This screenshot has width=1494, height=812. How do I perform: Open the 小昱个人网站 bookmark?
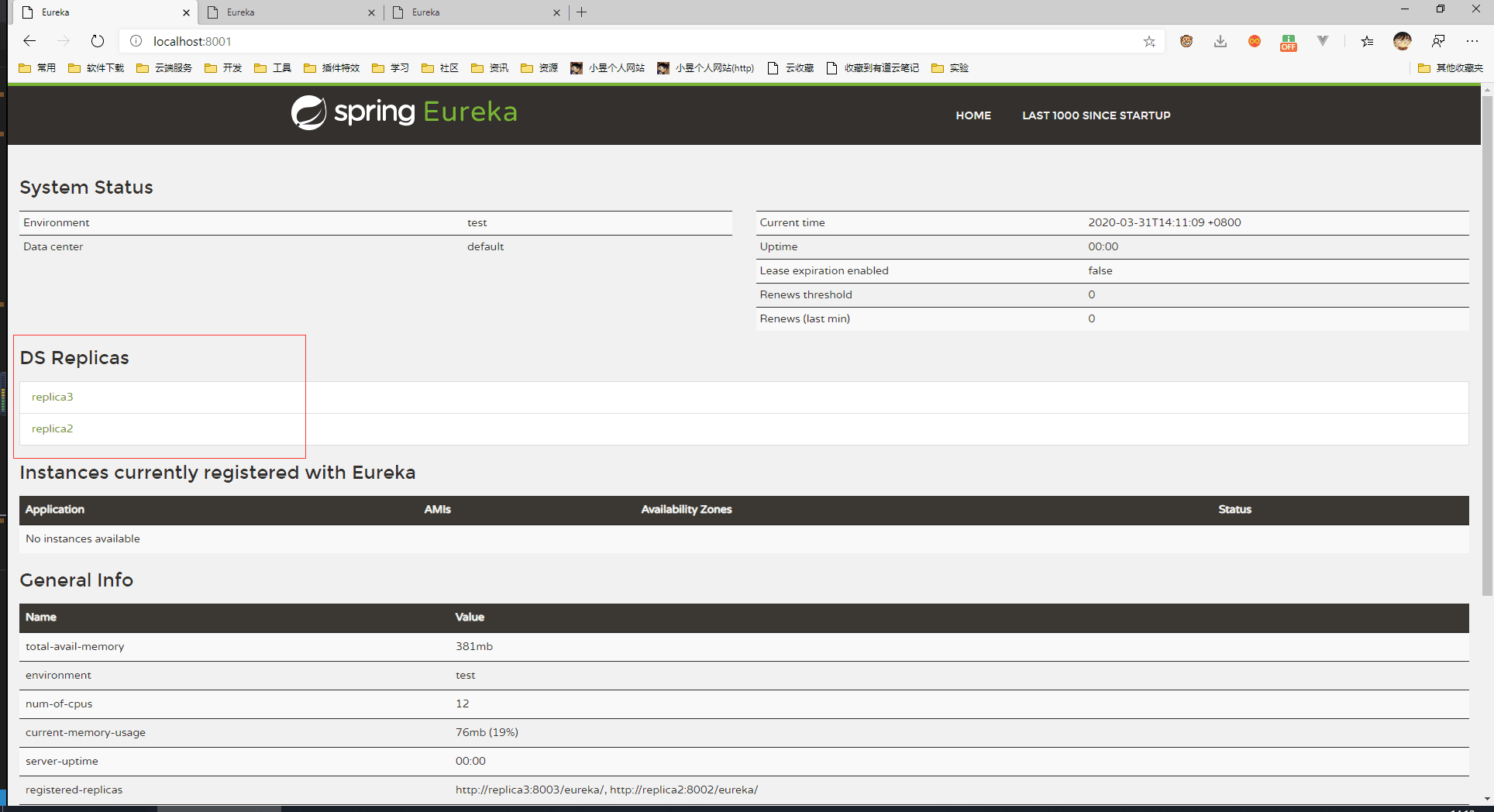coord(608,68)
